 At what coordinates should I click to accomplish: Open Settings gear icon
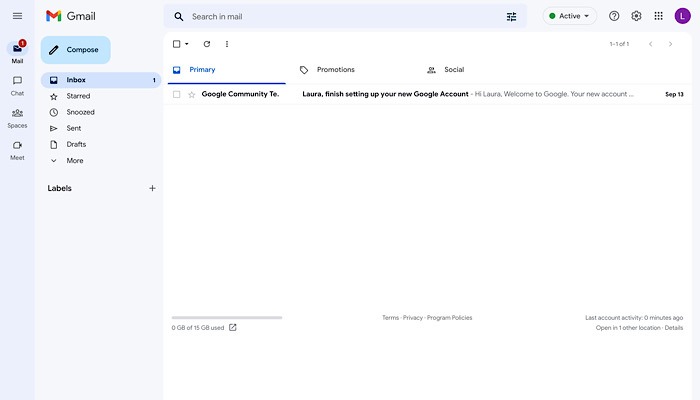click(x=636, y=16)
